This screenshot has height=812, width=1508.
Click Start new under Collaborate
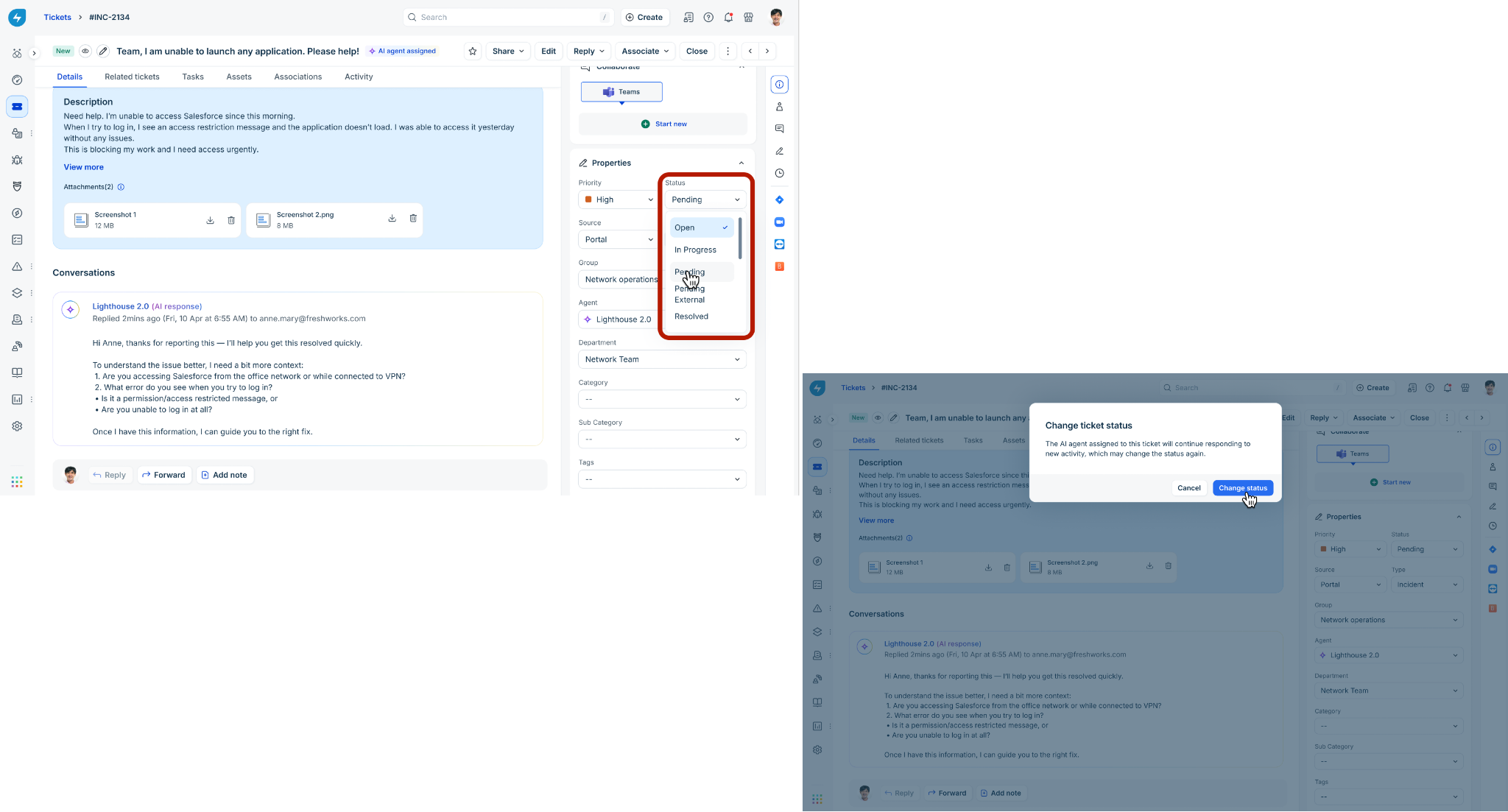[663, 124]
